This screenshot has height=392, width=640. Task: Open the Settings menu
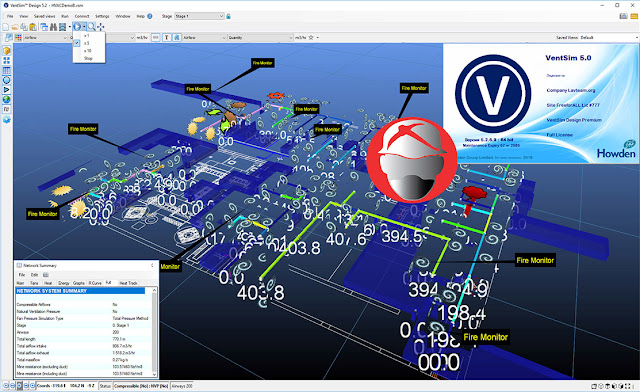[102, 16]
